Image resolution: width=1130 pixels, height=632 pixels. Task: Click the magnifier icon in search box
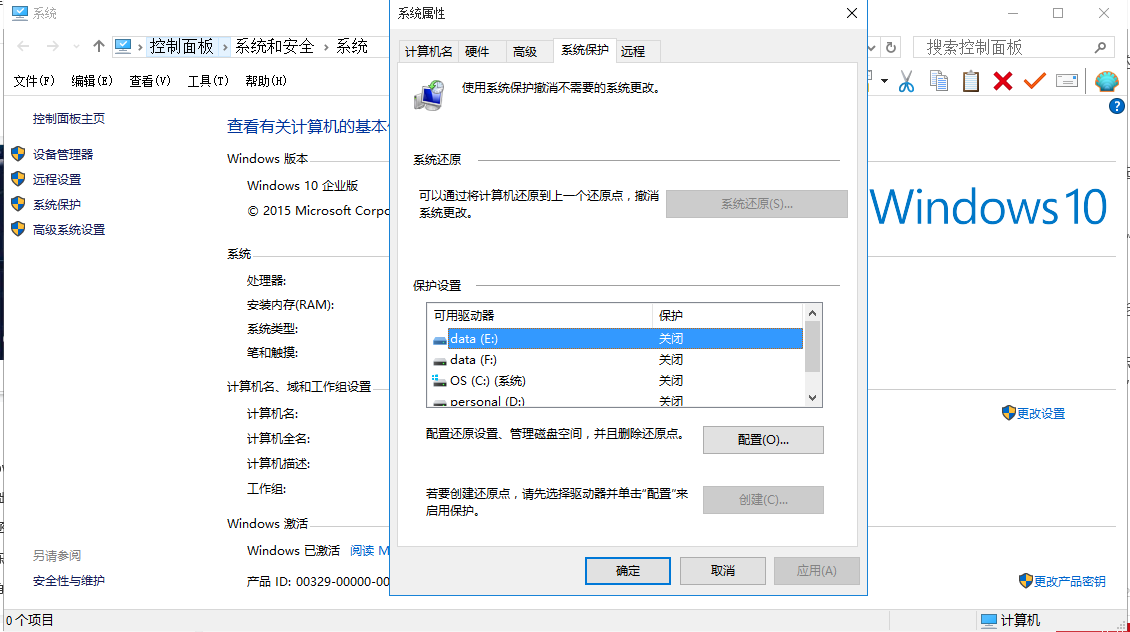[x=1100, y=48]
